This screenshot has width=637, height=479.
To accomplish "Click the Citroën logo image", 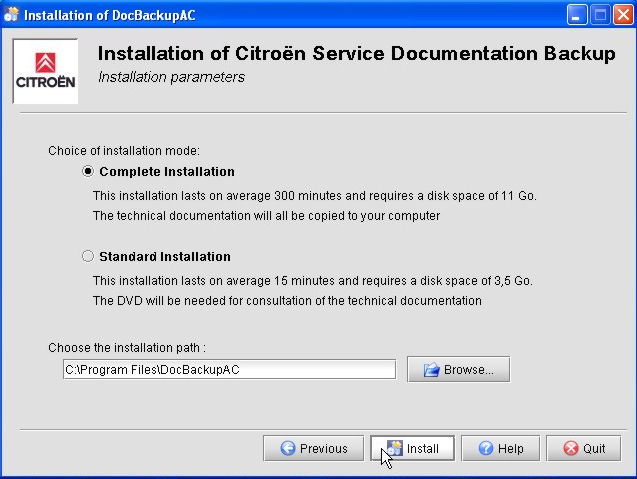I will 45,71.
